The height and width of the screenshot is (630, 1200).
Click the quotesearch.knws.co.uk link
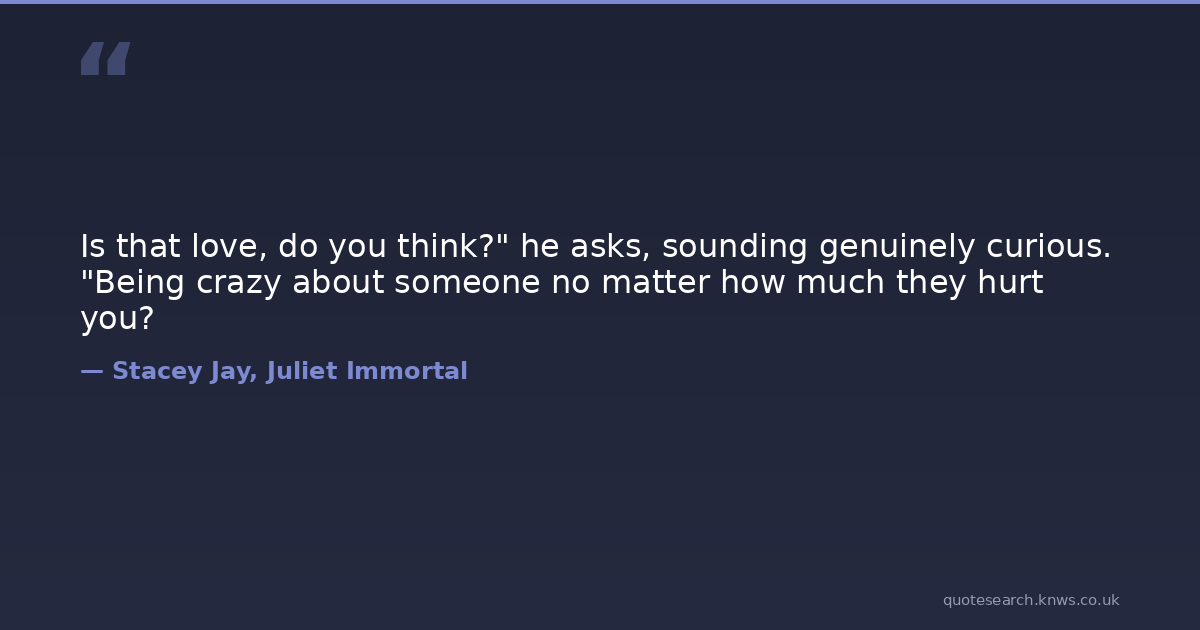[1031, 600]
